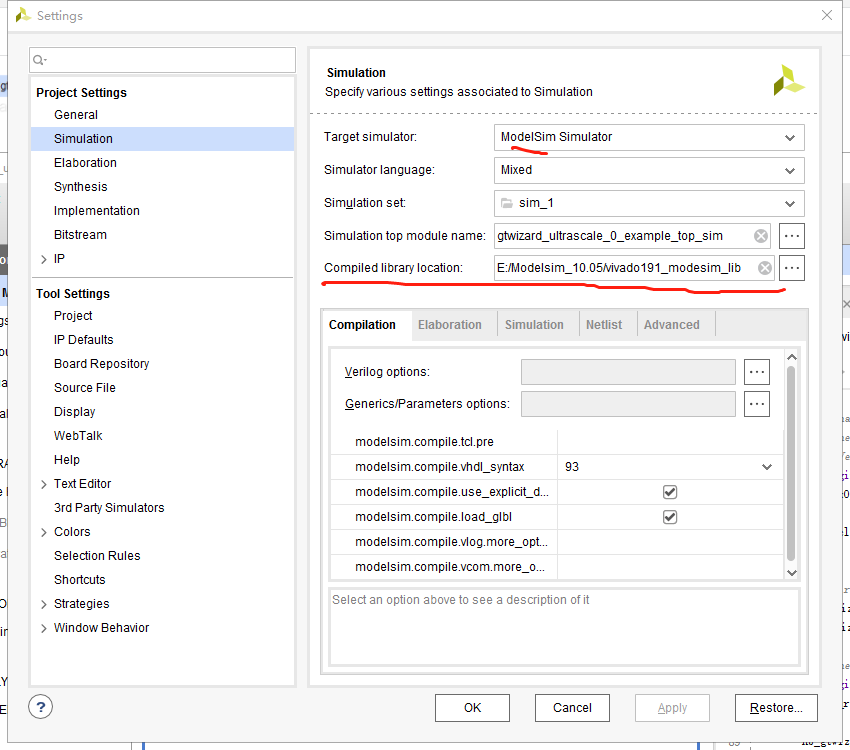
Task: Select Bitstream in the settings tree
Action: tap(80, 235)
